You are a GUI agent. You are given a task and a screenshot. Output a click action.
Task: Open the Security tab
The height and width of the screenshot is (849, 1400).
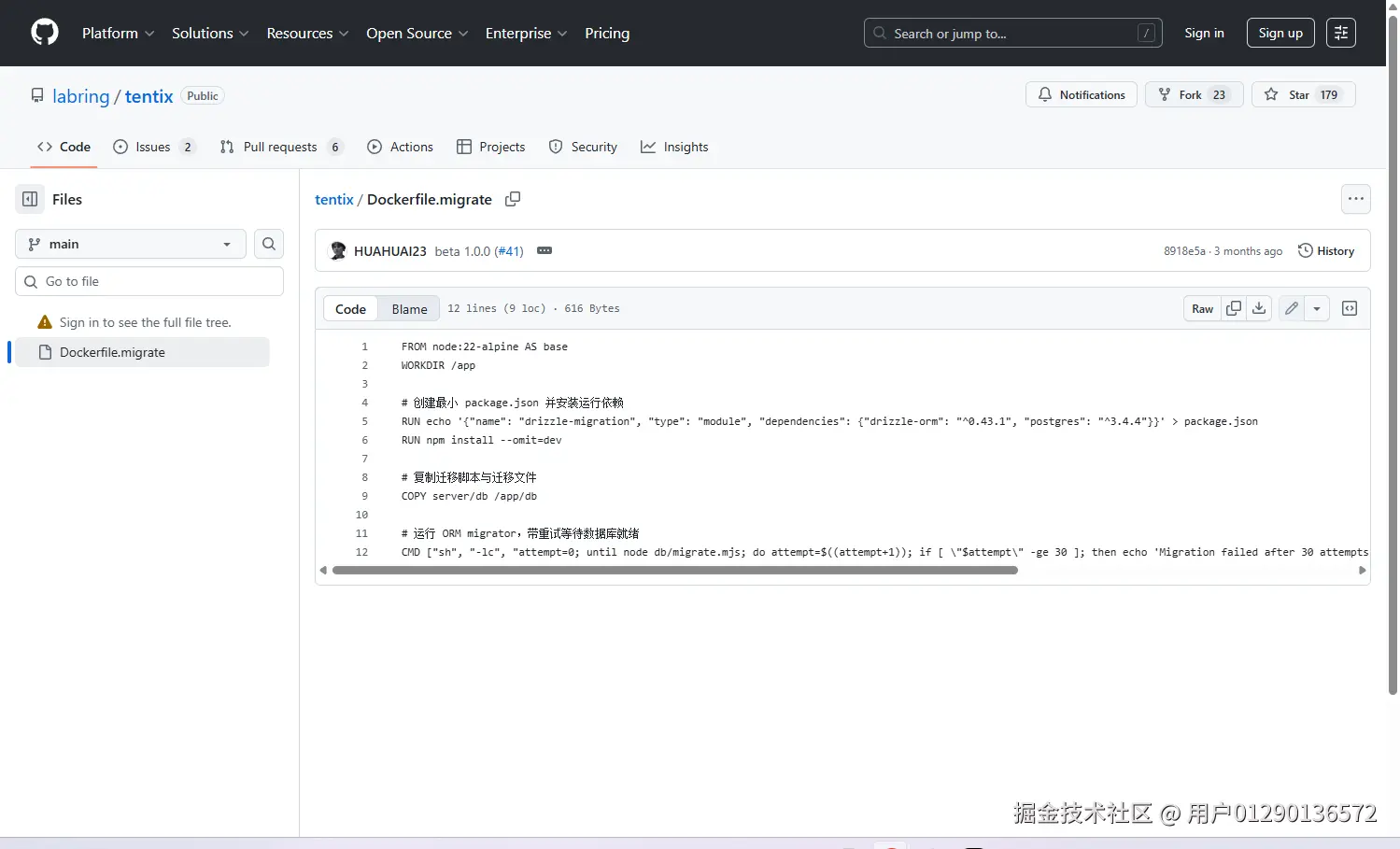(x=583, y=147)
